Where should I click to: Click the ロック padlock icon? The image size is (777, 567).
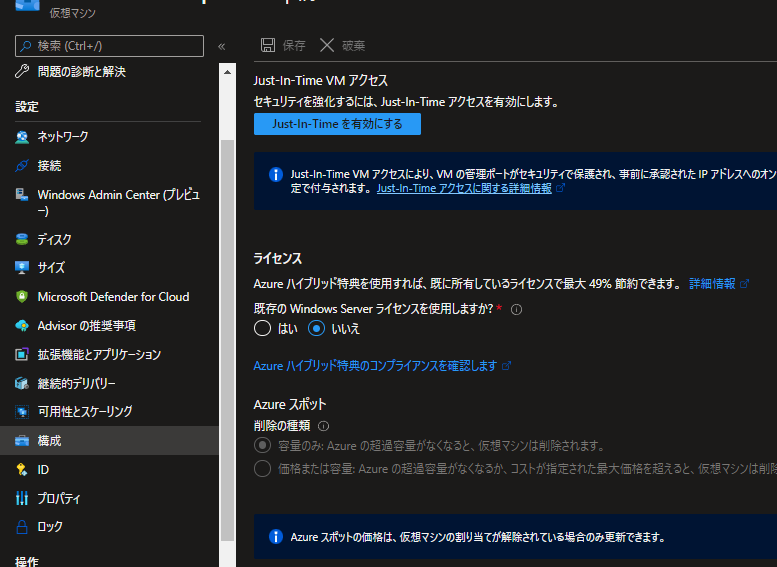click(22, 526)
